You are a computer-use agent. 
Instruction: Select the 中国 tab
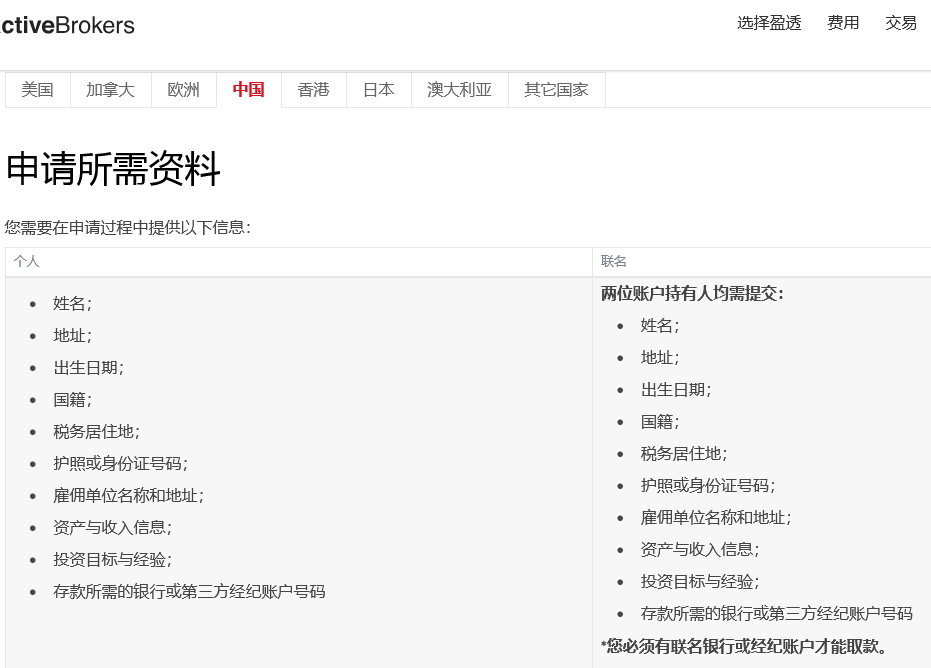[x=249, y=90]
